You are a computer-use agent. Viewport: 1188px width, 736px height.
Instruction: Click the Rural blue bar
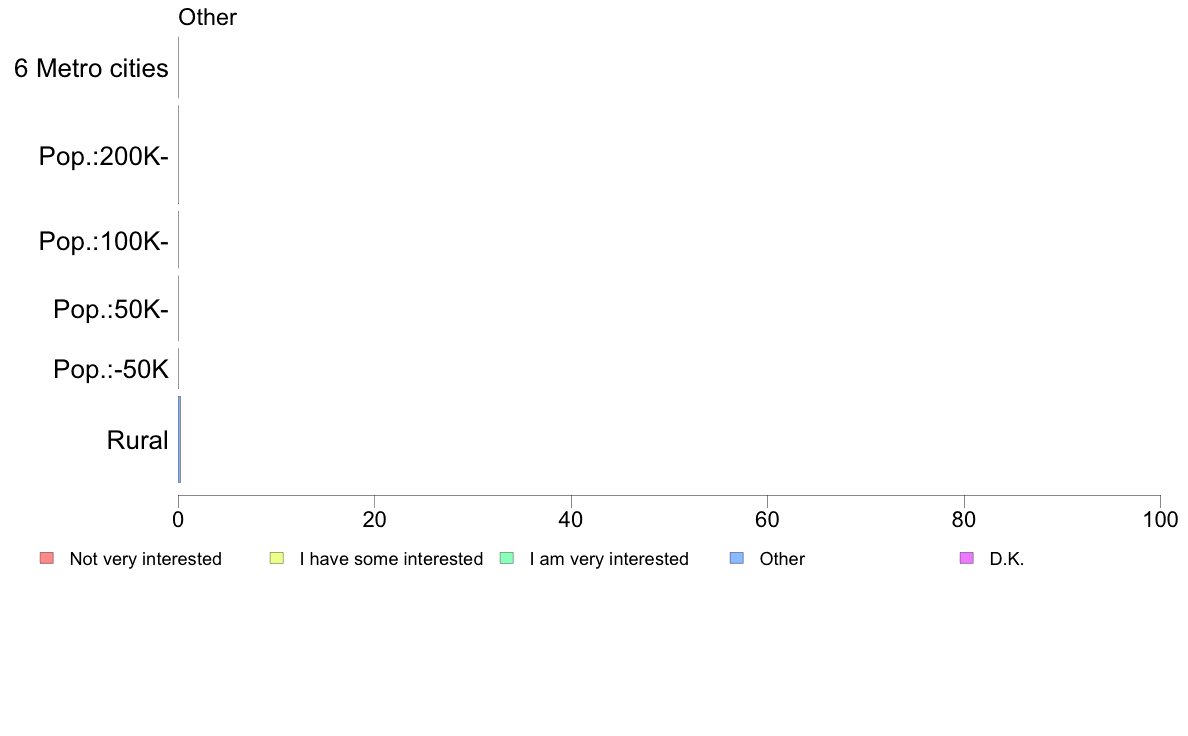[180, 439]
